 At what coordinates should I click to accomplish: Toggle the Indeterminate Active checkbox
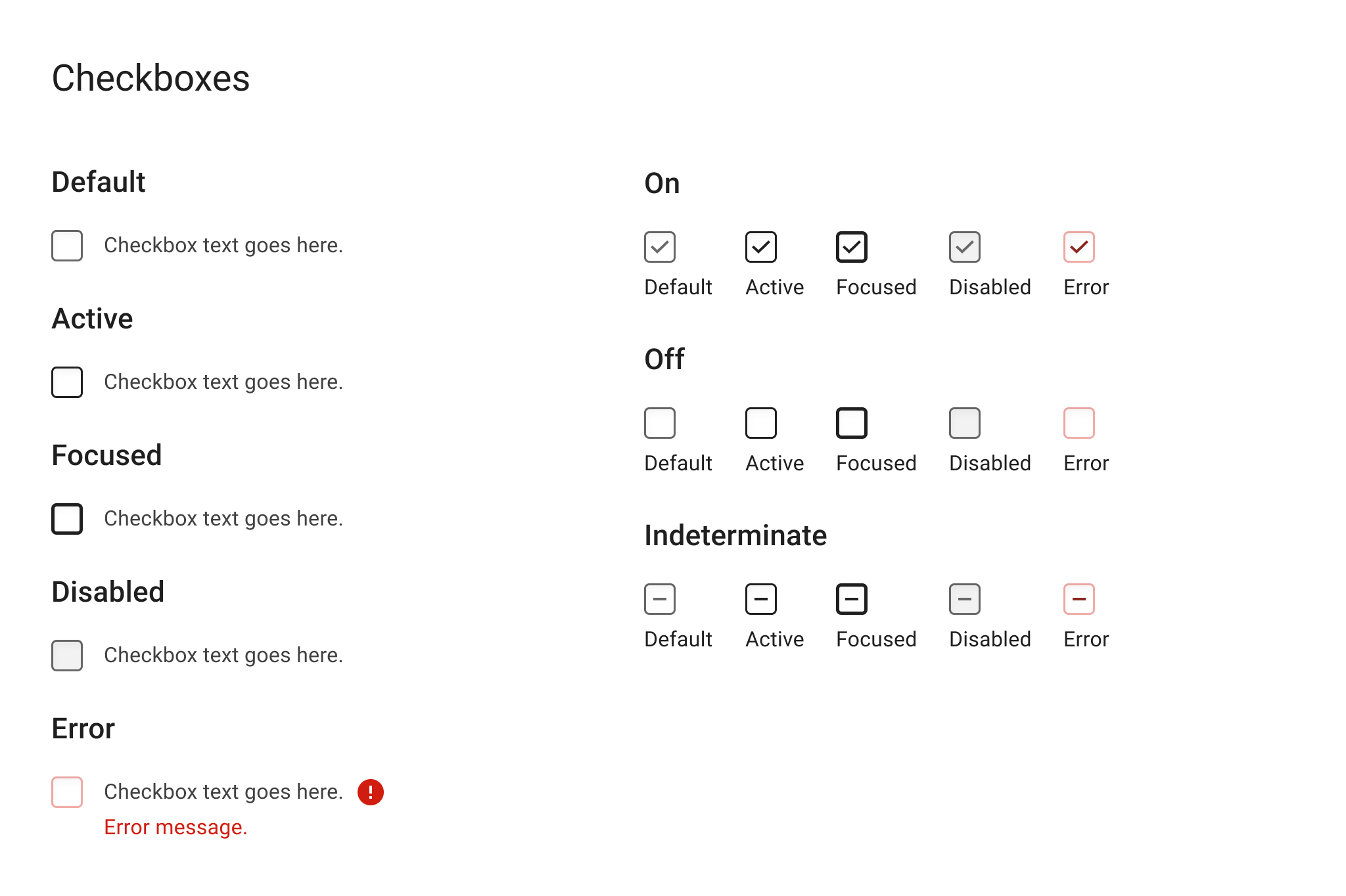click(x=761, y=599)
